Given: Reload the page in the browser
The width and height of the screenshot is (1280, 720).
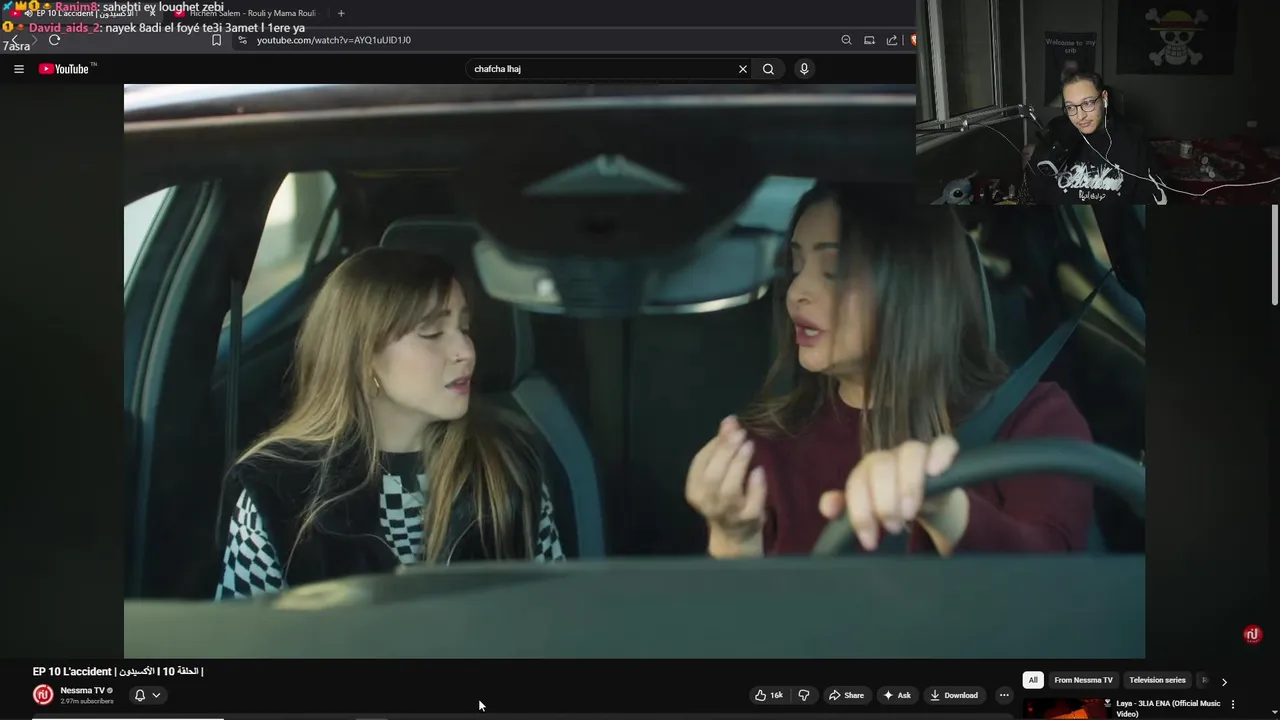Looking at the screenshot, I should (x=54, y=40).
